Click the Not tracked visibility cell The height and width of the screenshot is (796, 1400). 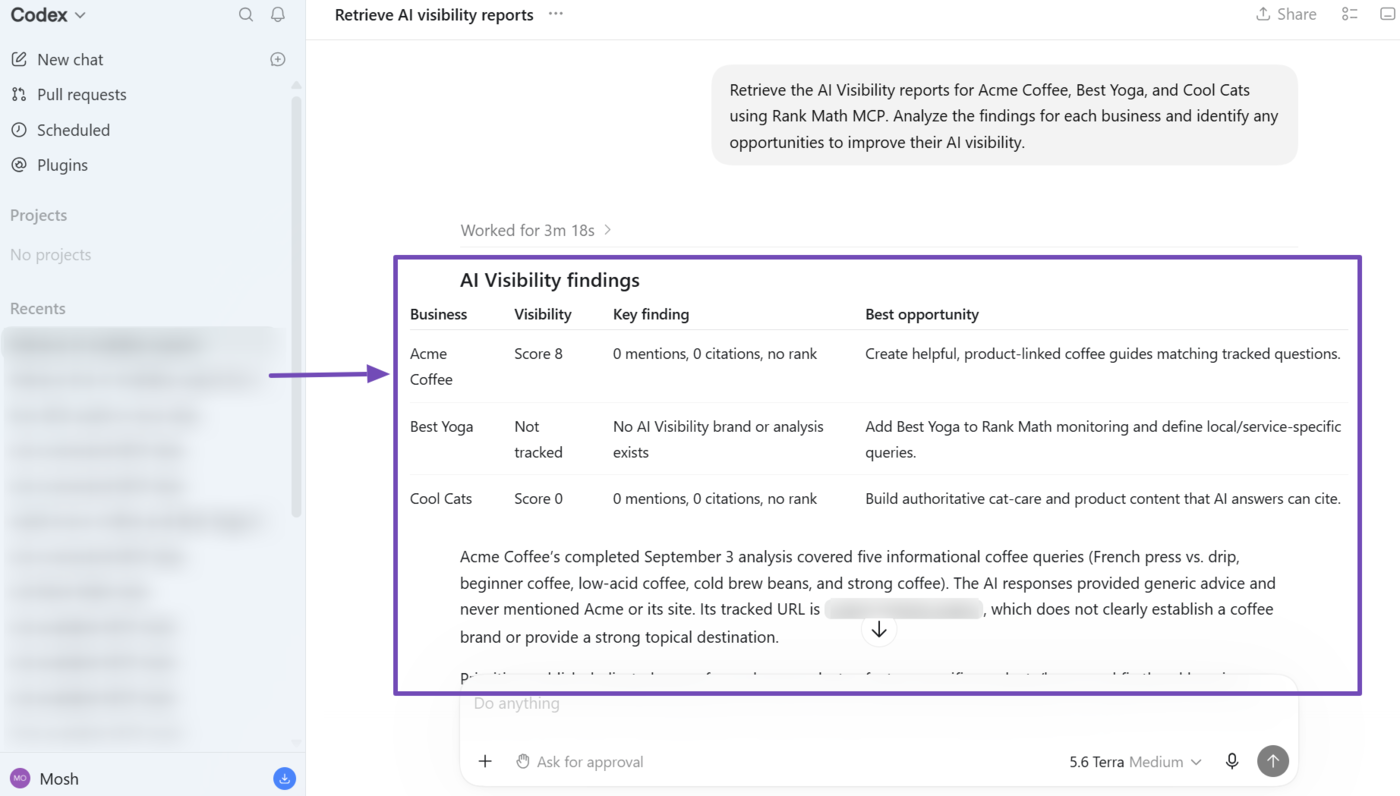(x=538, y=439)
